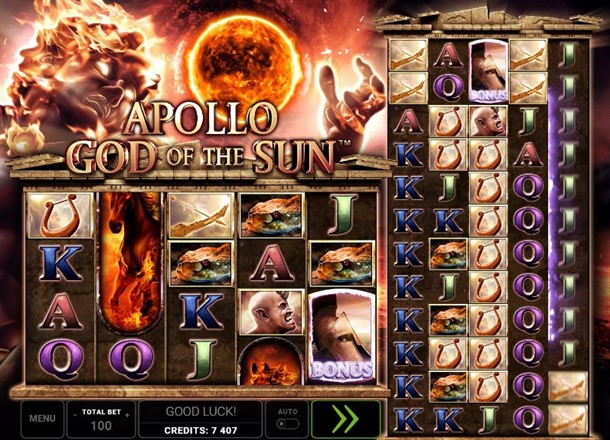Click the total bet value 100
This screenshot has width=610, height=440.
(x=101, y=426)
